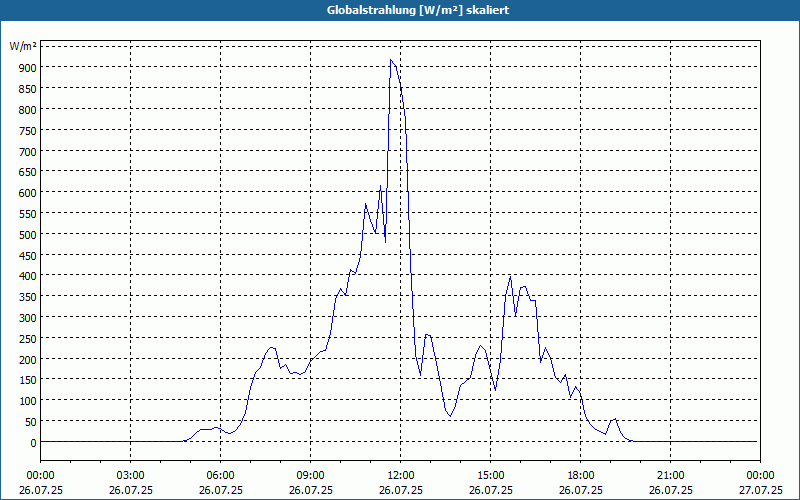Image resolution: width=800 pixels, height=500 pixels.
Task: Click the 300 y-axis value
Action: (29, 318)
